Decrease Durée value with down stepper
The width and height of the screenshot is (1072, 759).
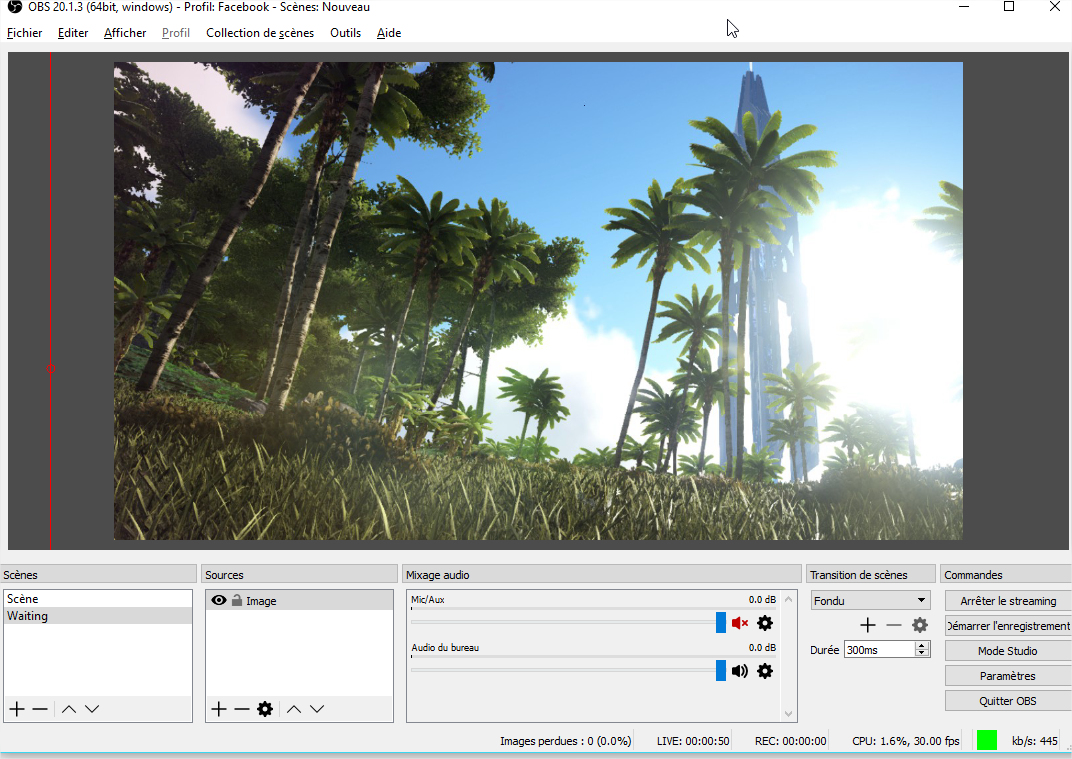(922, 654)
